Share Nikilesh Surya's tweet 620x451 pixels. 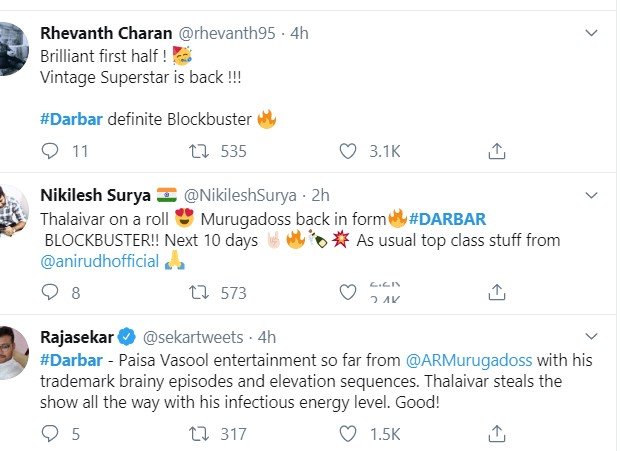coord(496,293)
